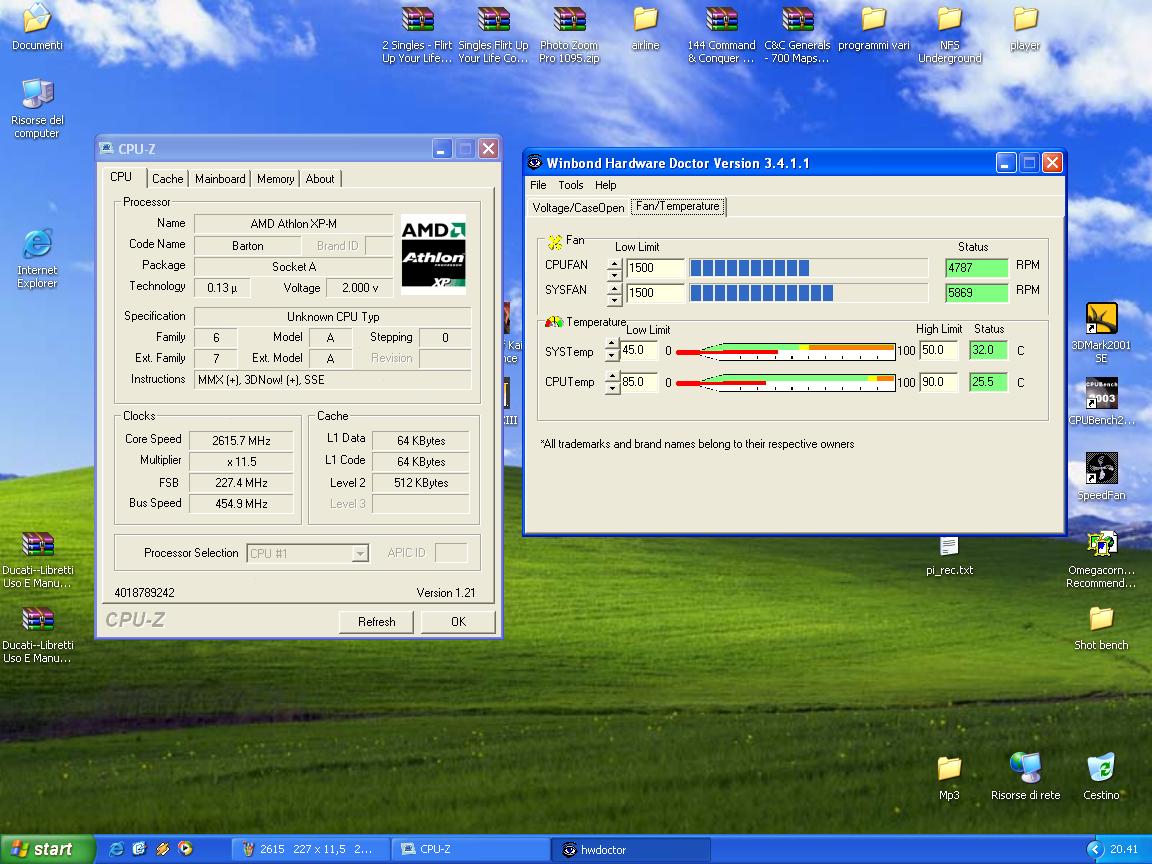Launch Internet Explorer desktop shortcut
The width and height of the screenshot is (1152, 864).
coord(37,259)
